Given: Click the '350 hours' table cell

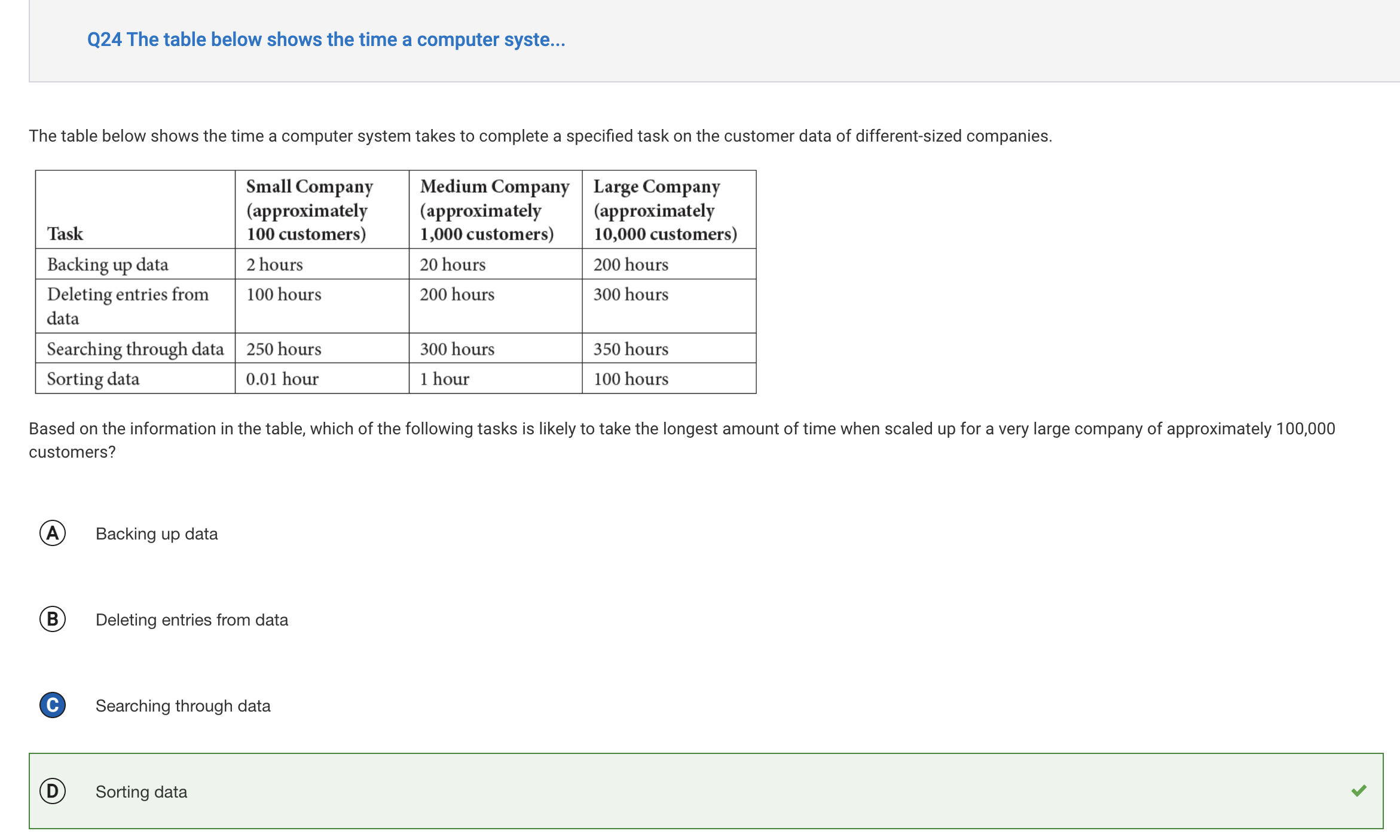Looking at the screenshot, I should [x=670, y=348].
